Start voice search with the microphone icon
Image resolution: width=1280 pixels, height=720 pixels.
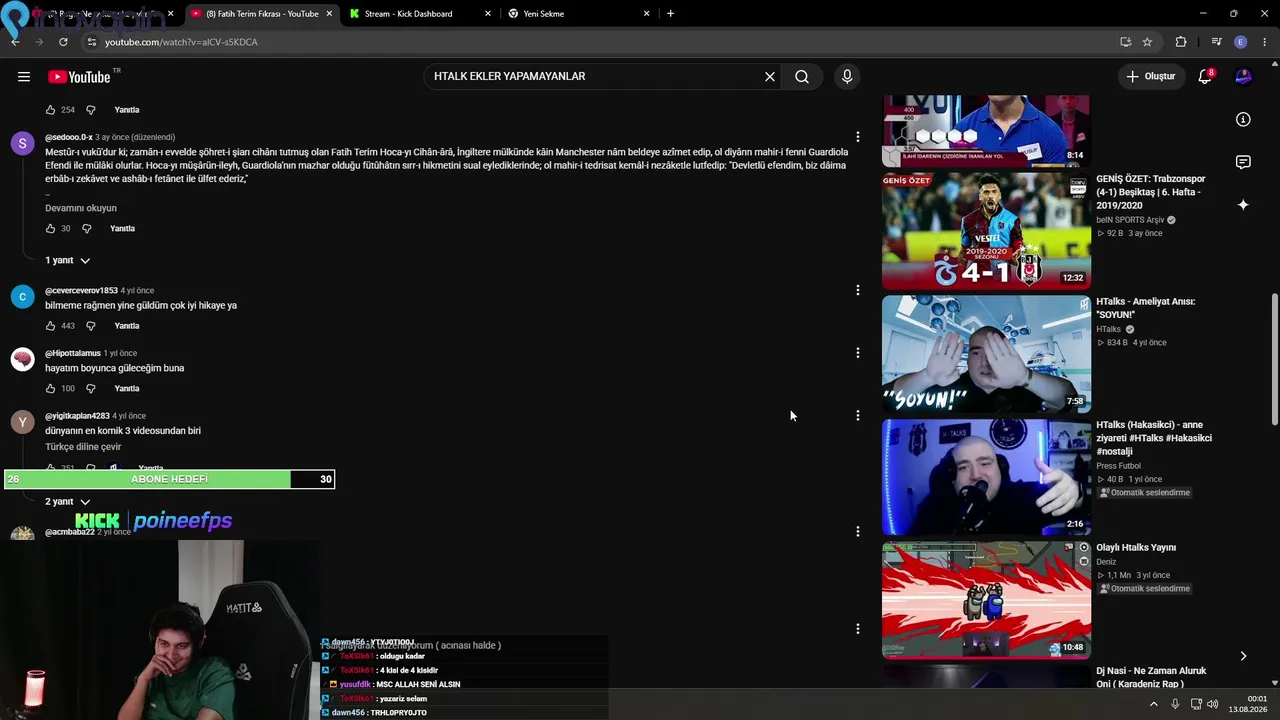(847, 77)
